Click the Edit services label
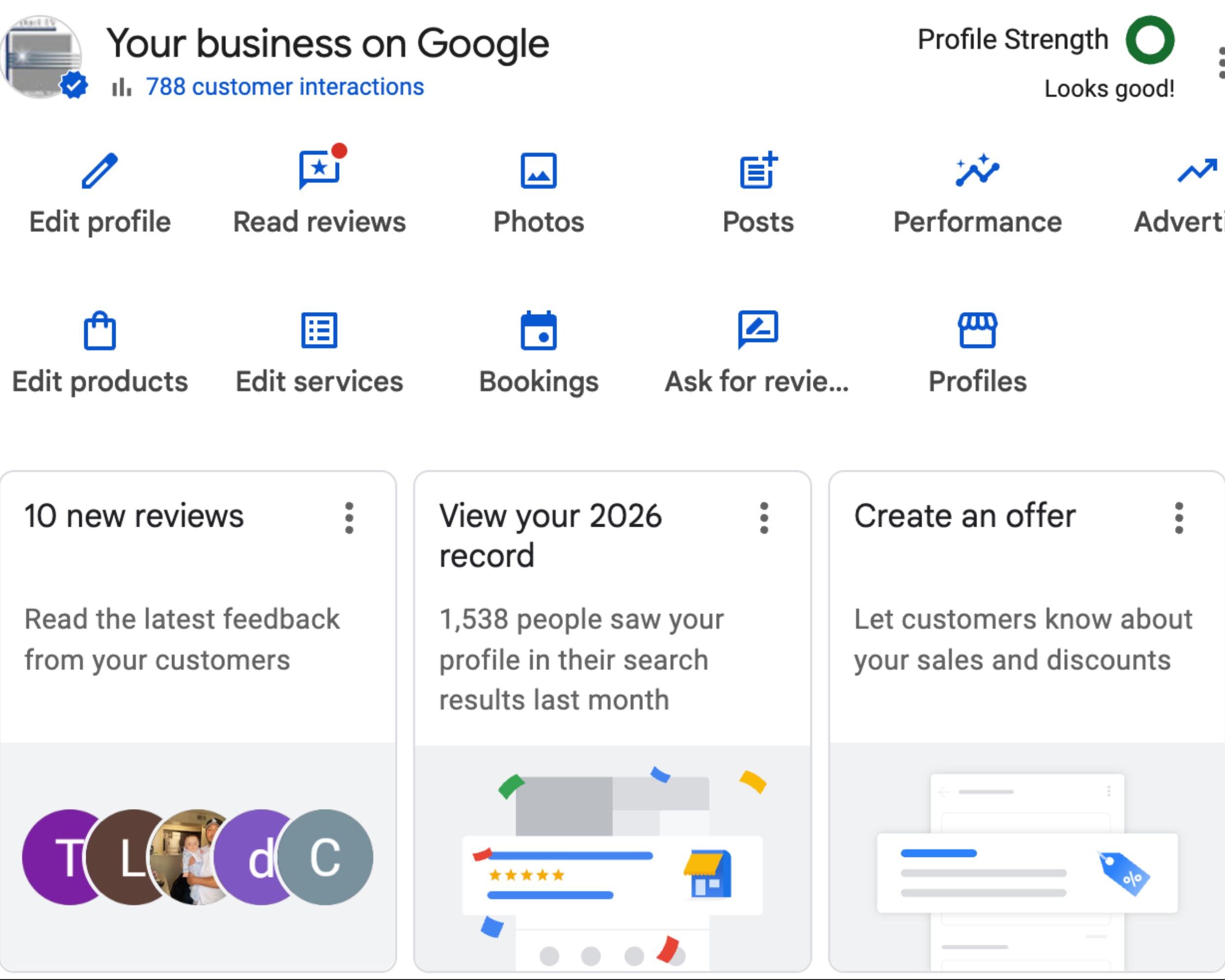Screen dimensions: 1225x980 319,381
